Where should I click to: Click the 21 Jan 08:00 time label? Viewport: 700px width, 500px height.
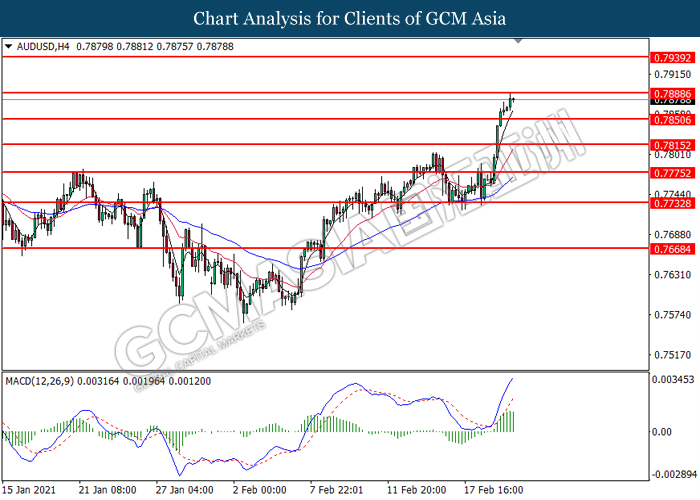tap(108, 490)
